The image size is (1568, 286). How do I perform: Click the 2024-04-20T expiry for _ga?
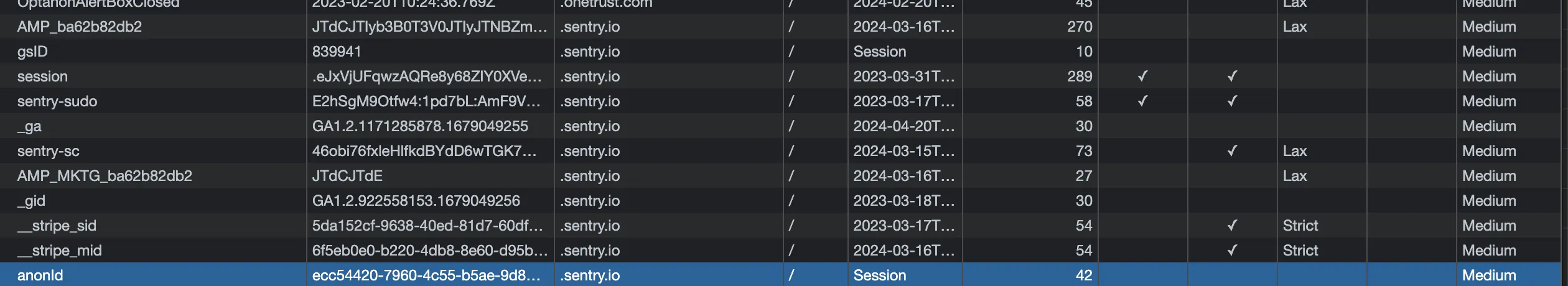[903, 126]
